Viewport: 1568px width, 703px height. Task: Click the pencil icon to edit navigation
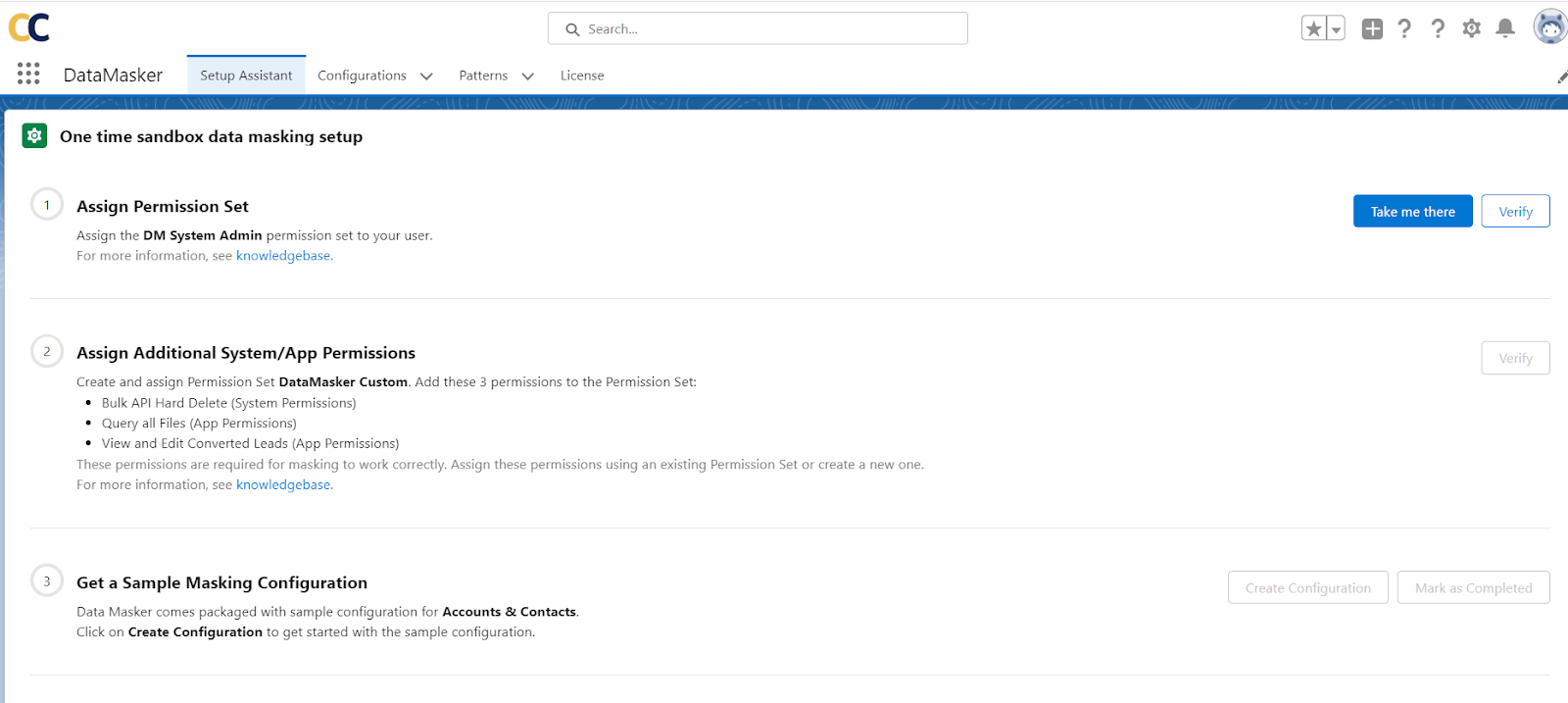(x=1561, y=77)
